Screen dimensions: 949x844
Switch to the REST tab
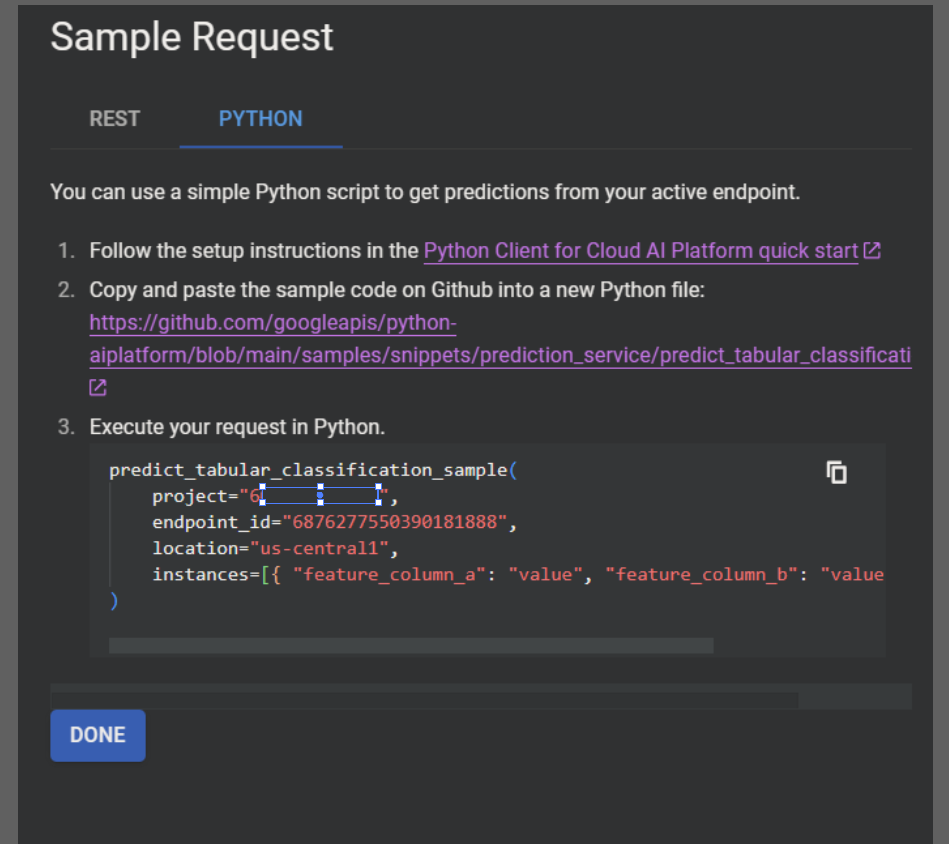(x=114, y=119)
